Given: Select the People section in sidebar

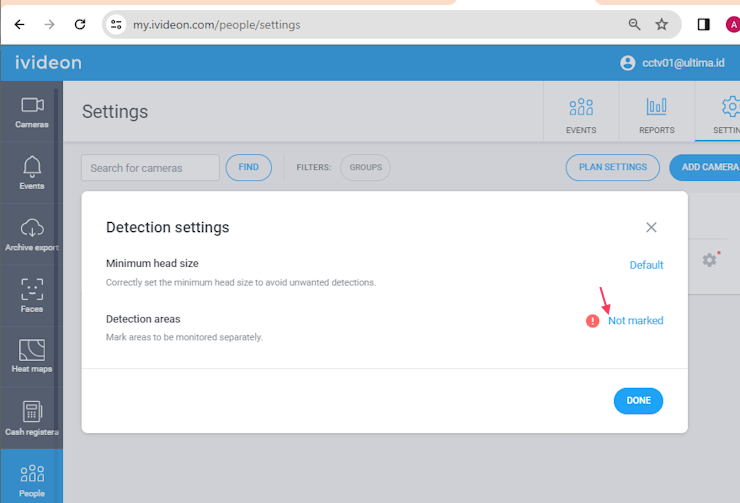Looking at the screenshot, I should (x=32, y=479).
